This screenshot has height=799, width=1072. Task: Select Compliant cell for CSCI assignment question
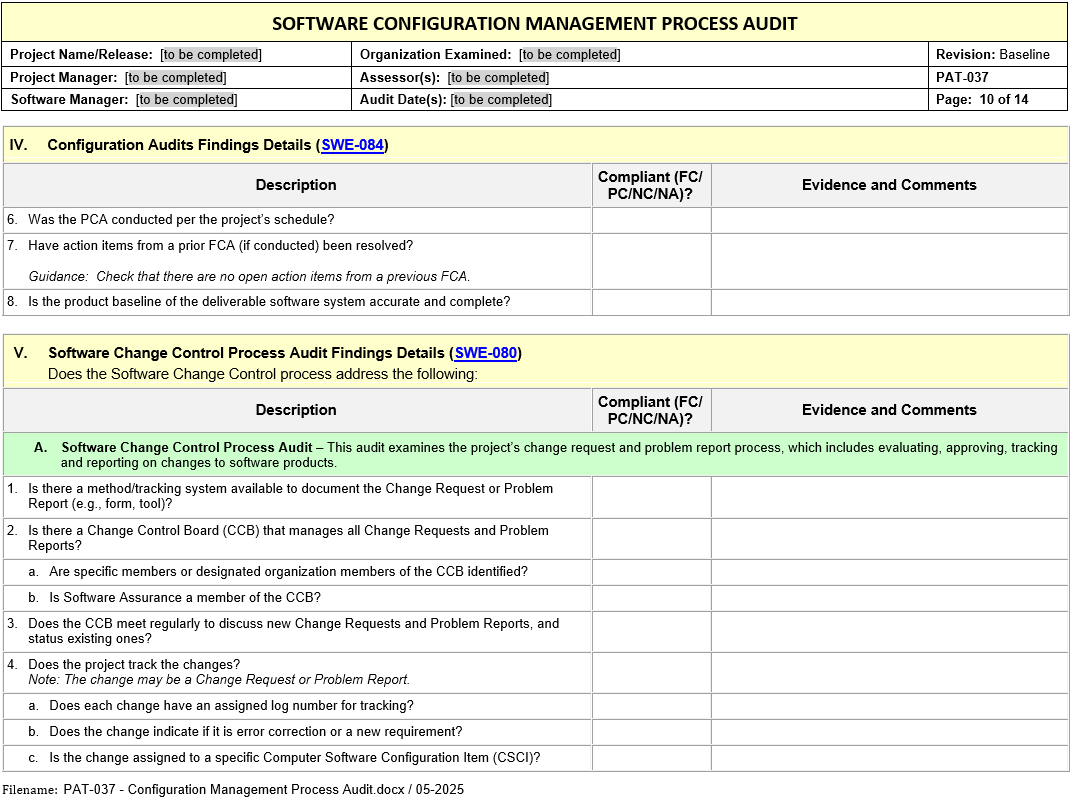(651, 758)
